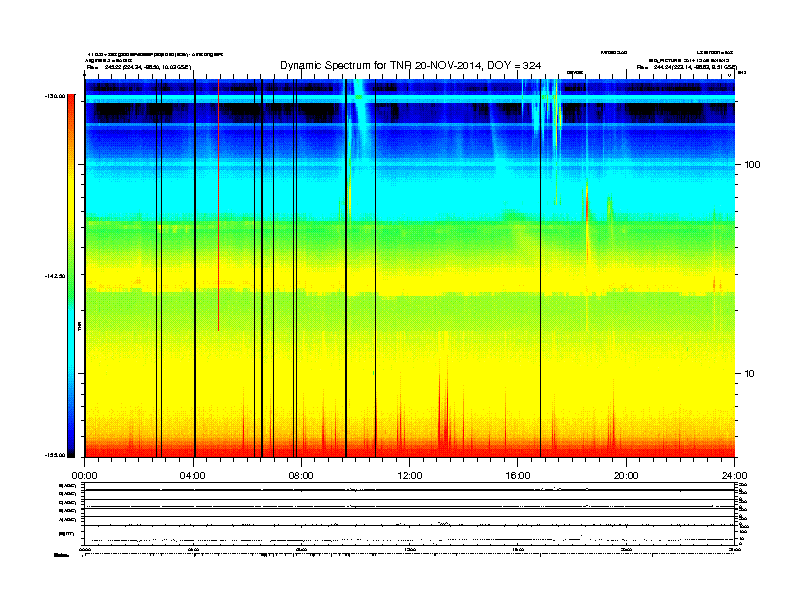This screenshot has height=612, width=792.
Task: Click the '-142.50' colorbar middle value
Action: click(x=55, y=276)
